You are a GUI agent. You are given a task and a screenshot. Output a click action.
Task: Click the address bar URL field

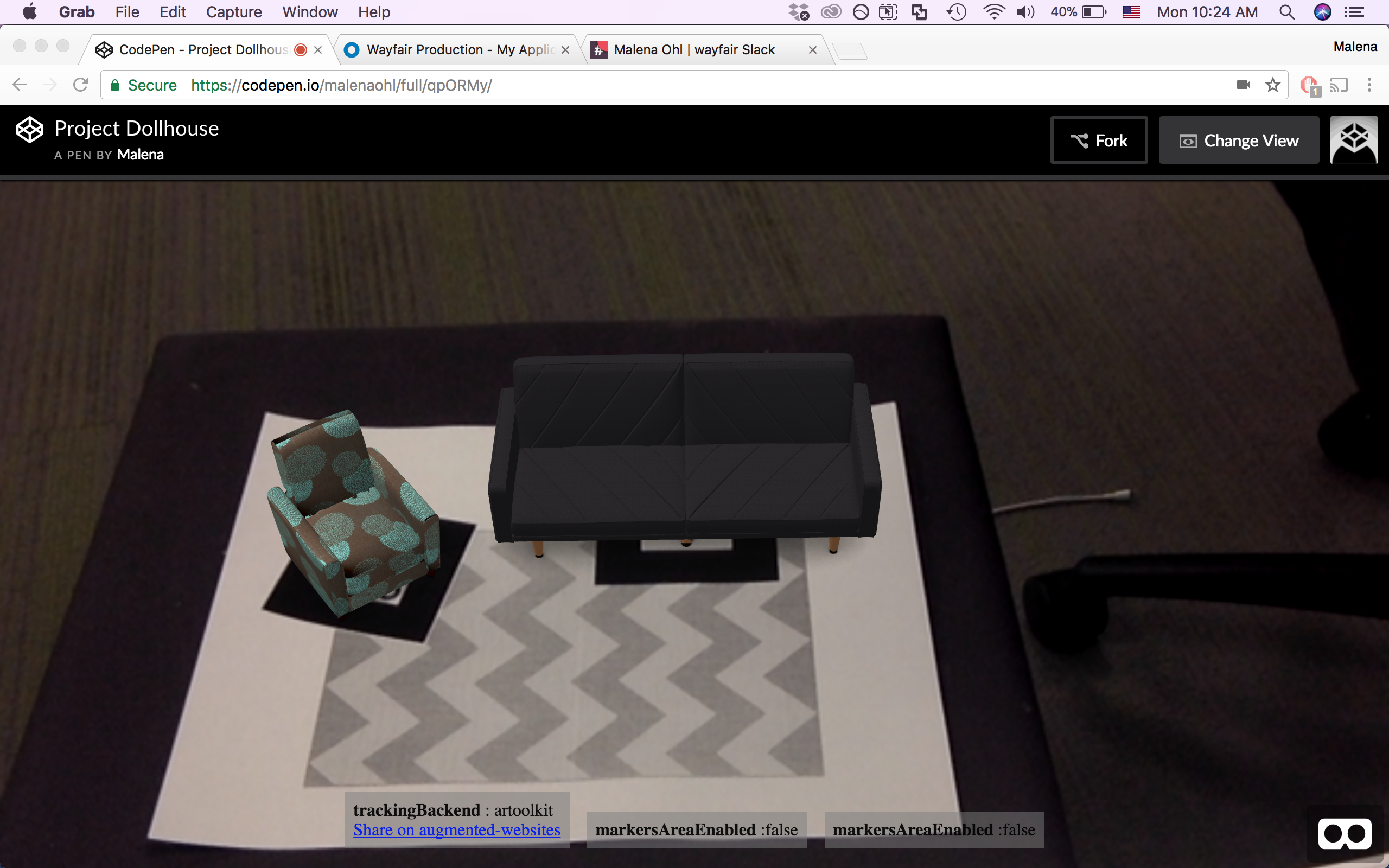click(689, 85)
